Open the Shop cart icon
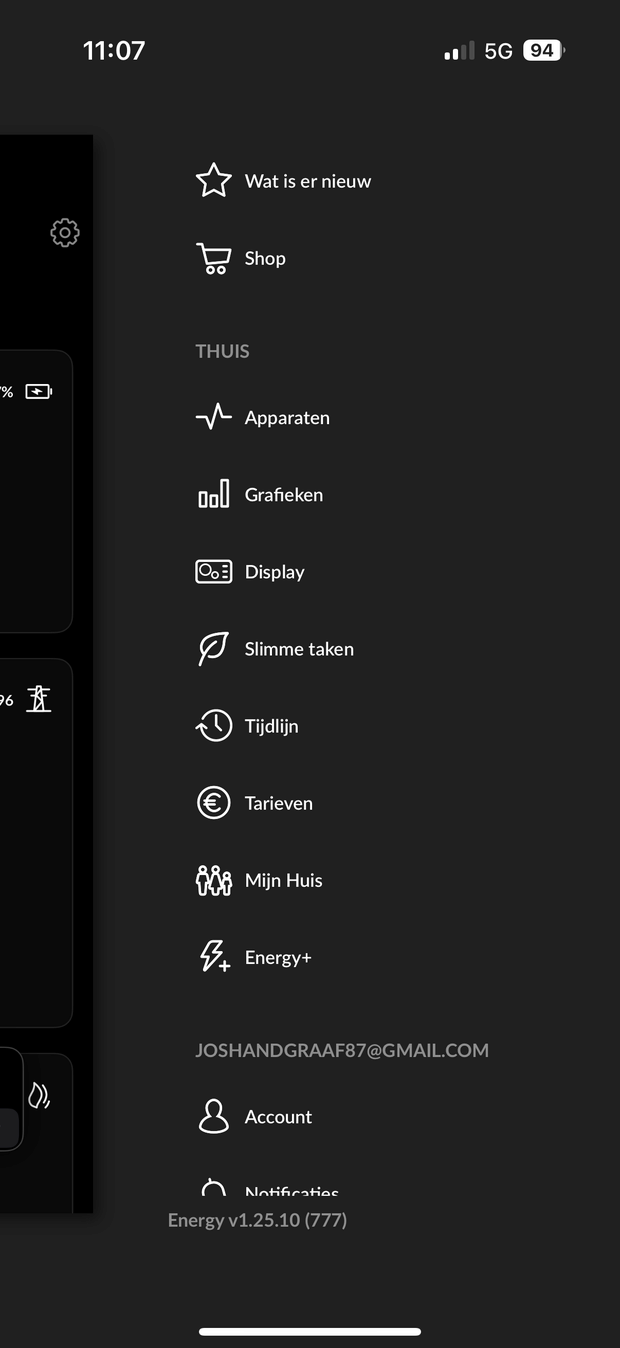The image size is (620, 1348). 213,258
